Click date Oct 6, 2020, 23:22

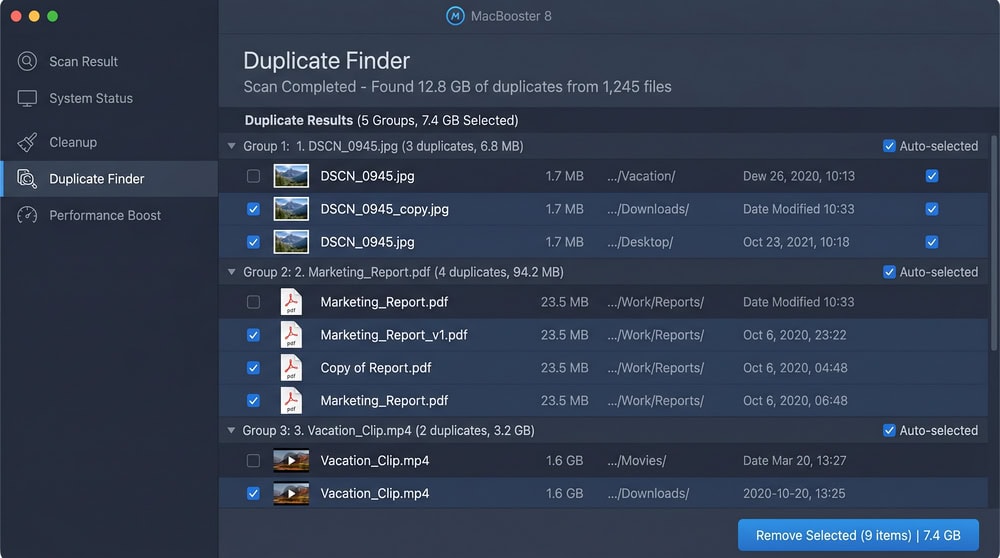(795, 335)
